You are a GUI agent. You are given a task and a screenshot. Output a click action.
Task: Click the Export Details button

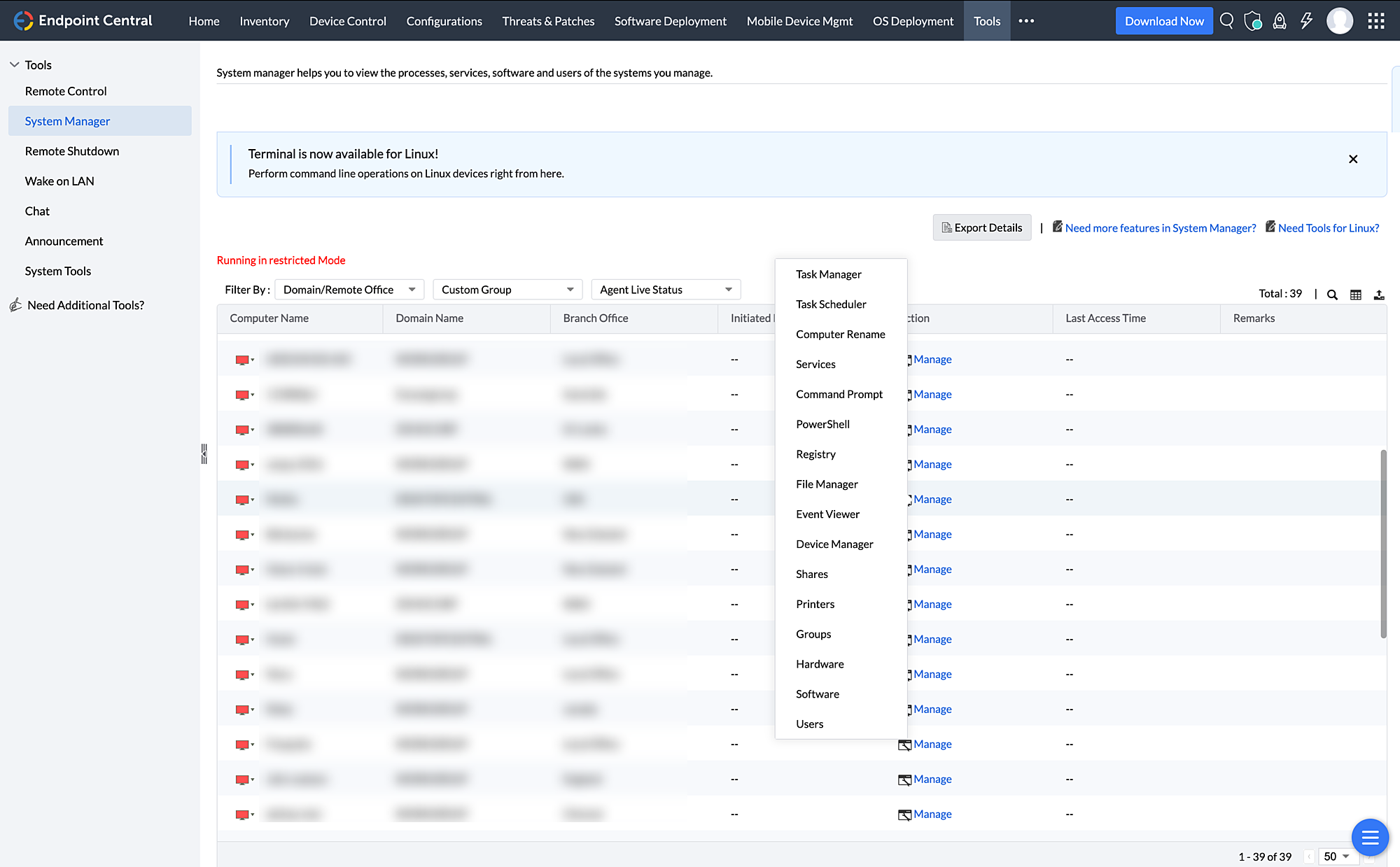(x=982, y=227)
